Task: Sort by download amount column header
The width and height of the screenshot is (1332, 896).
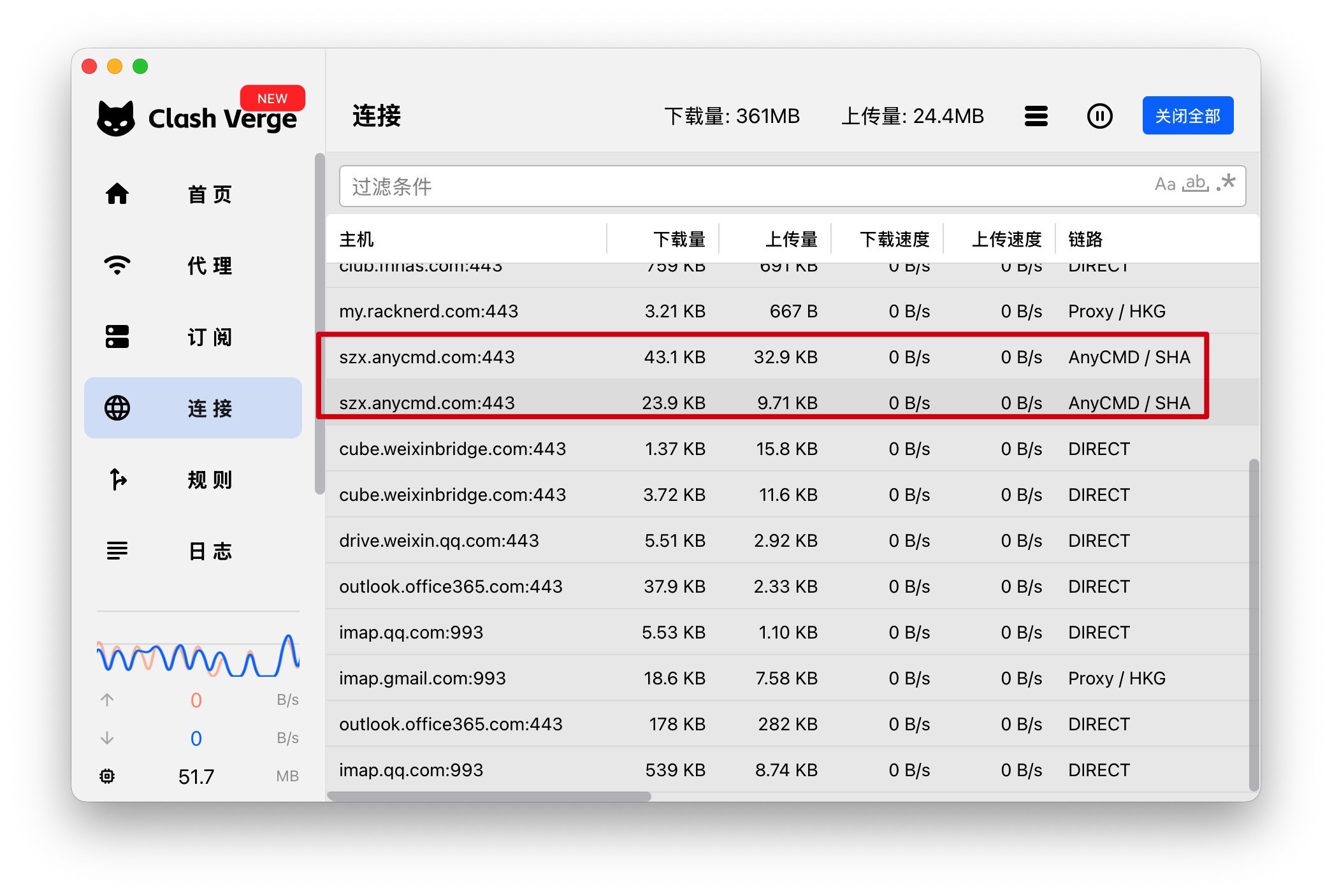Action: click(679, 240)
